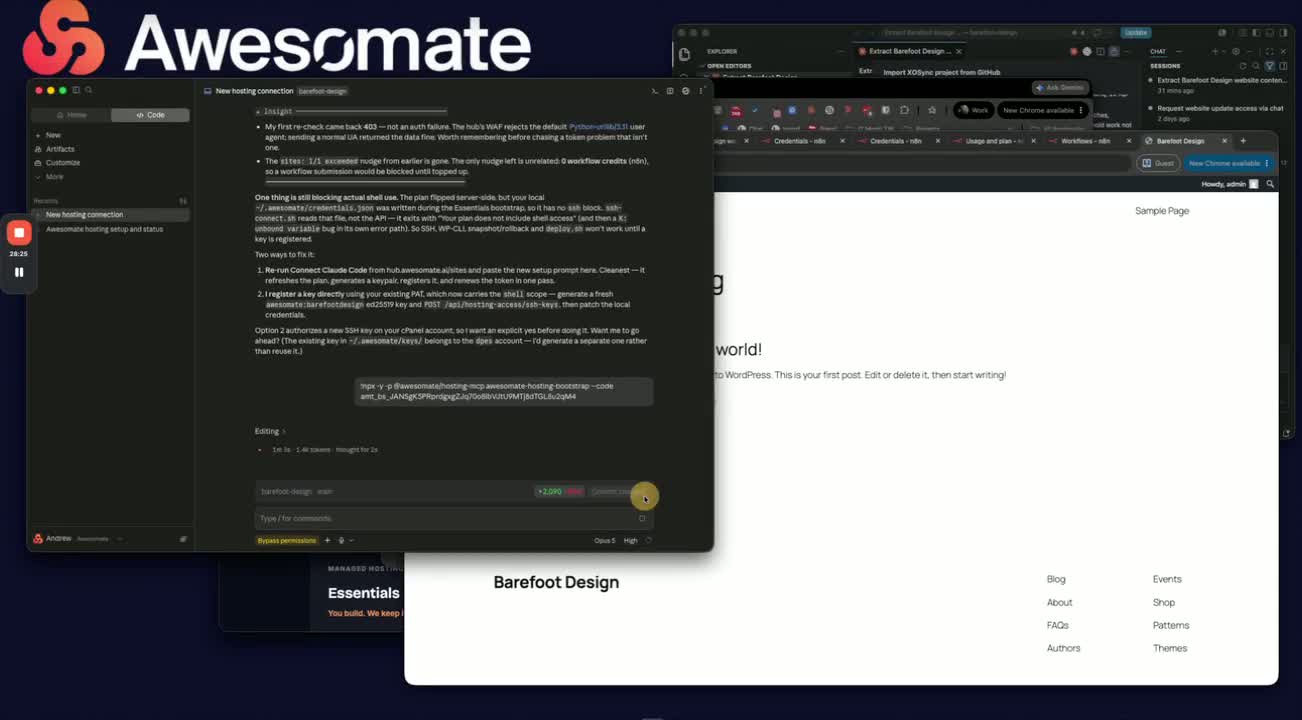Open the Opus 5 model selector
The image size is (1302, 720).
(x=604, y=541)
